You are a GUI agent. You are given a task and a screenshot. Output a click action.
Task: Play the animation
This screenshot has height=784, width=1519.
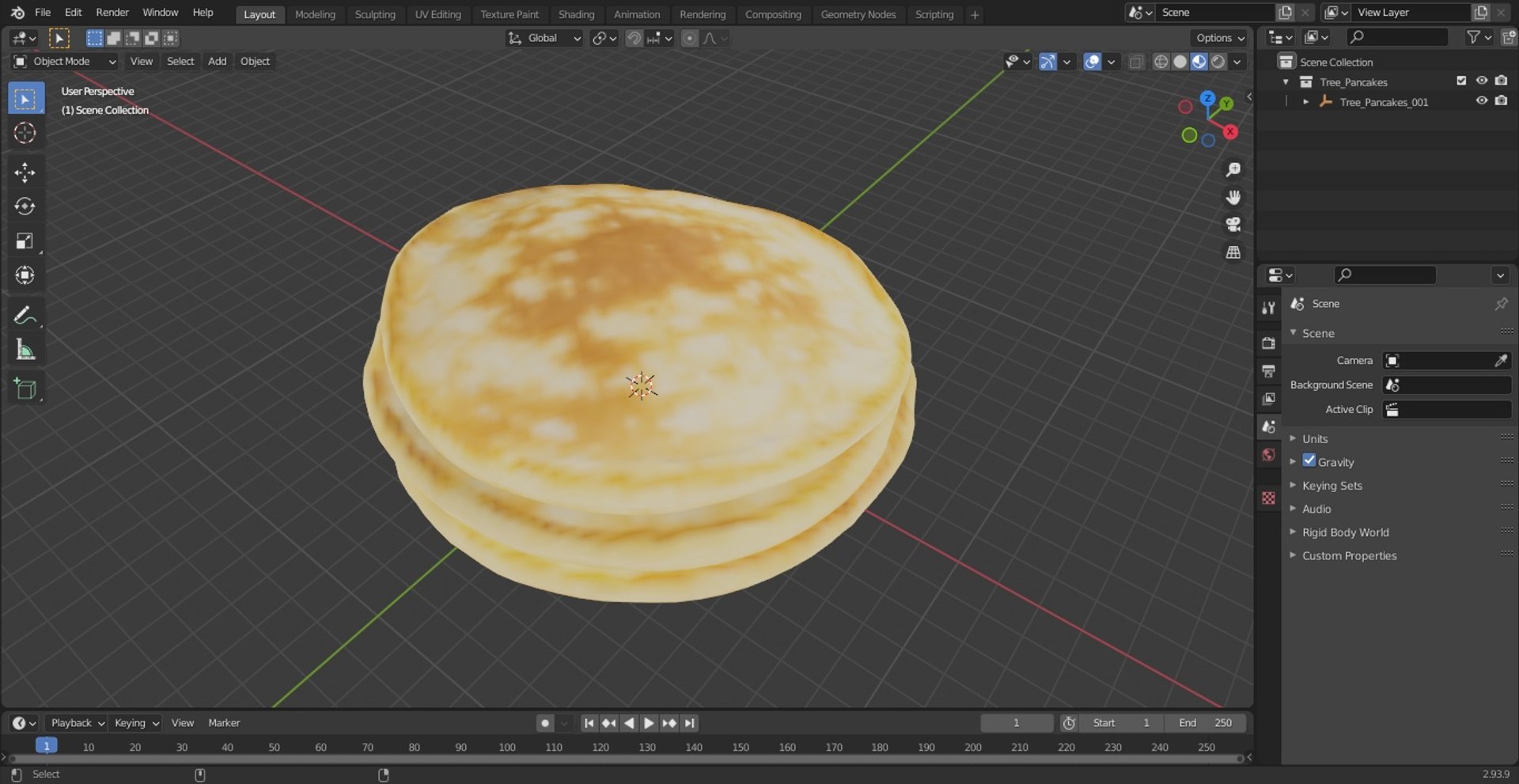[x=649, y=723]
